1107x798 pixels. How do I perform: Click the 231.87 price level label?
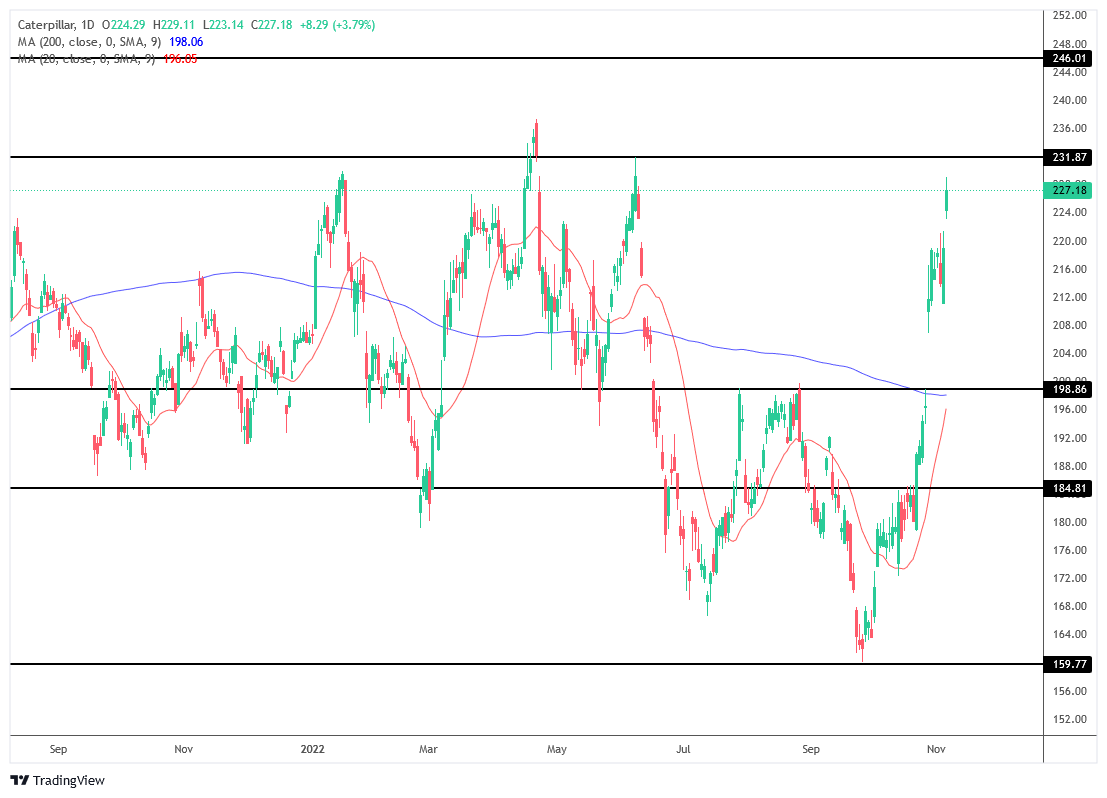point(1068,157)
